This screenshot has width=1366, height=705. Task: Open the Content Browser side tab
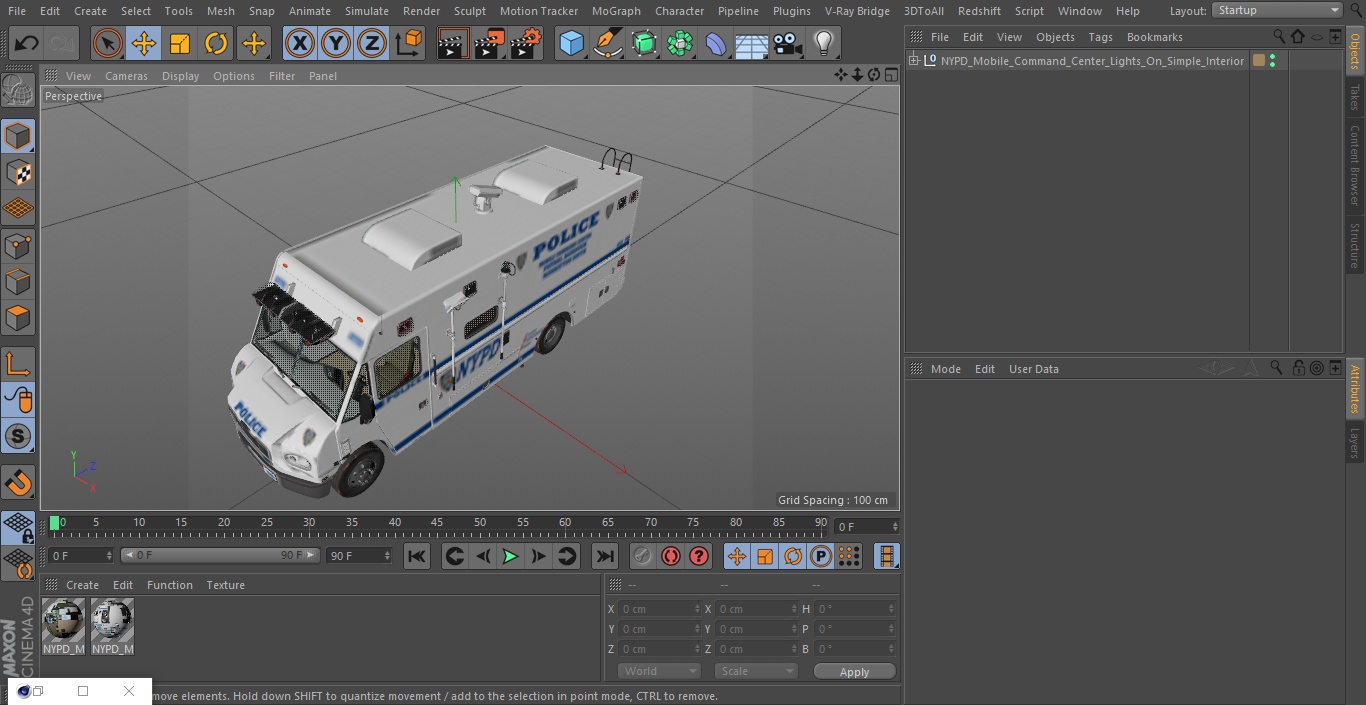tap(1355, 165)
